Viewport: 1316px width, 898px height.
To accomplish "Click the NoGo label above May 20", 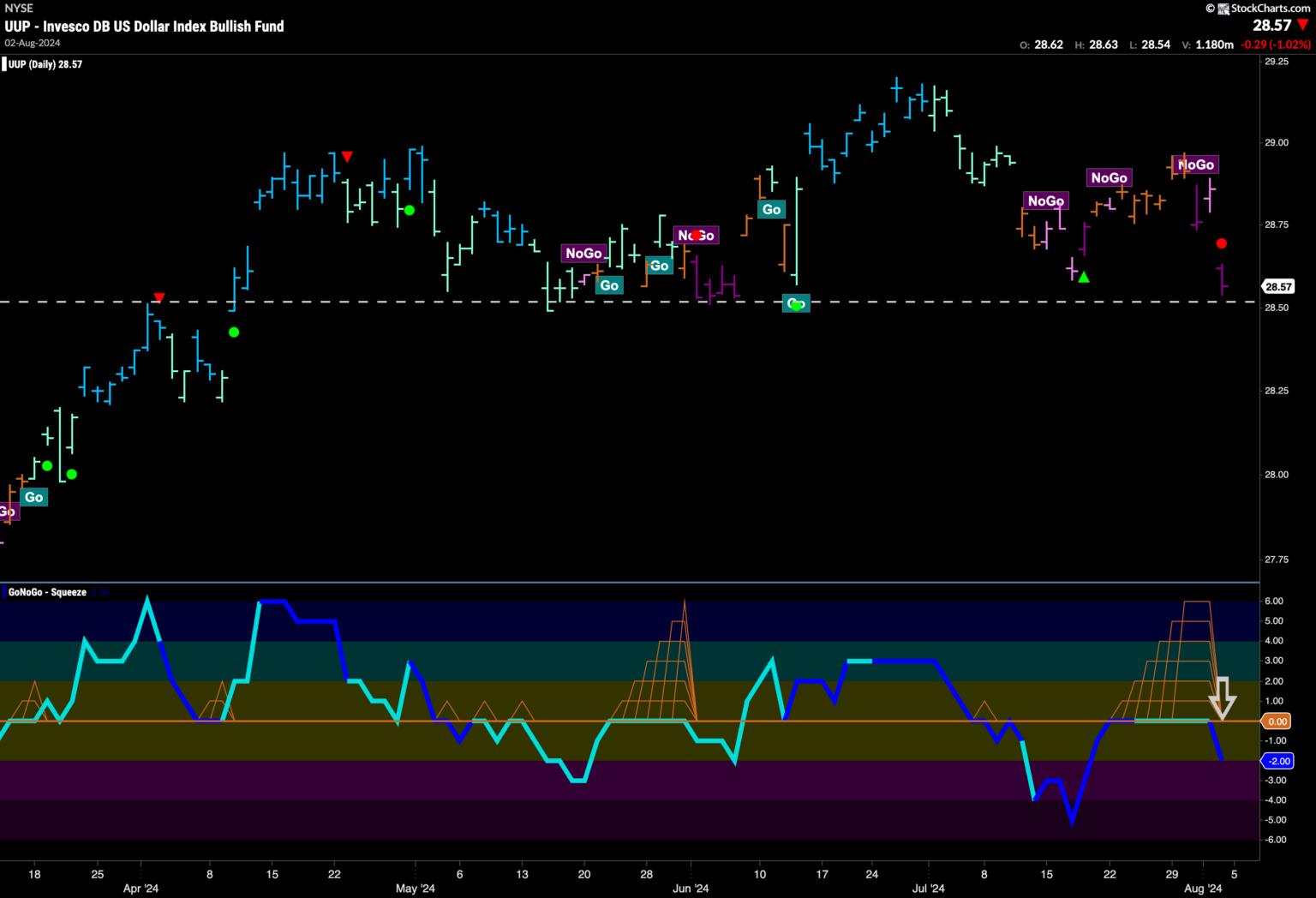I will tap(583, 253).
